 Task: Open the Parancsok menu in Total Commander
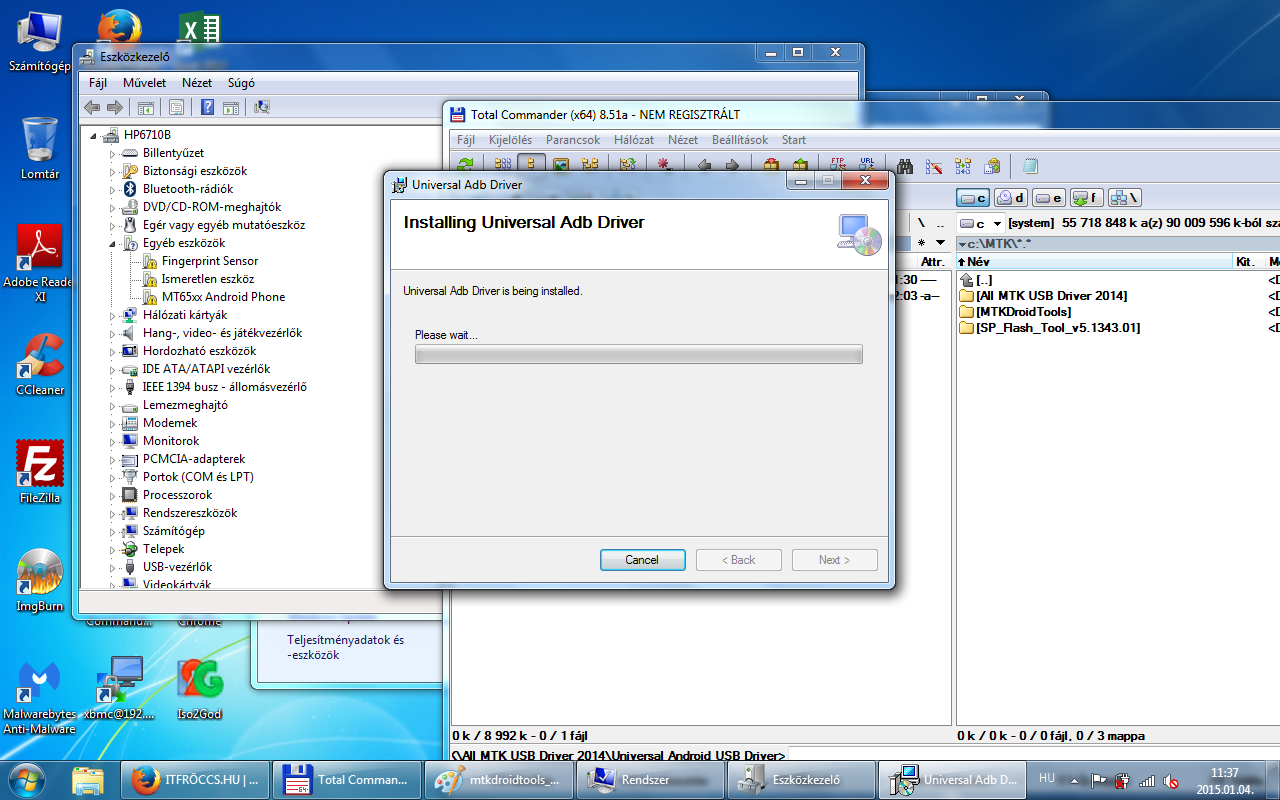[x=573, y=140]
